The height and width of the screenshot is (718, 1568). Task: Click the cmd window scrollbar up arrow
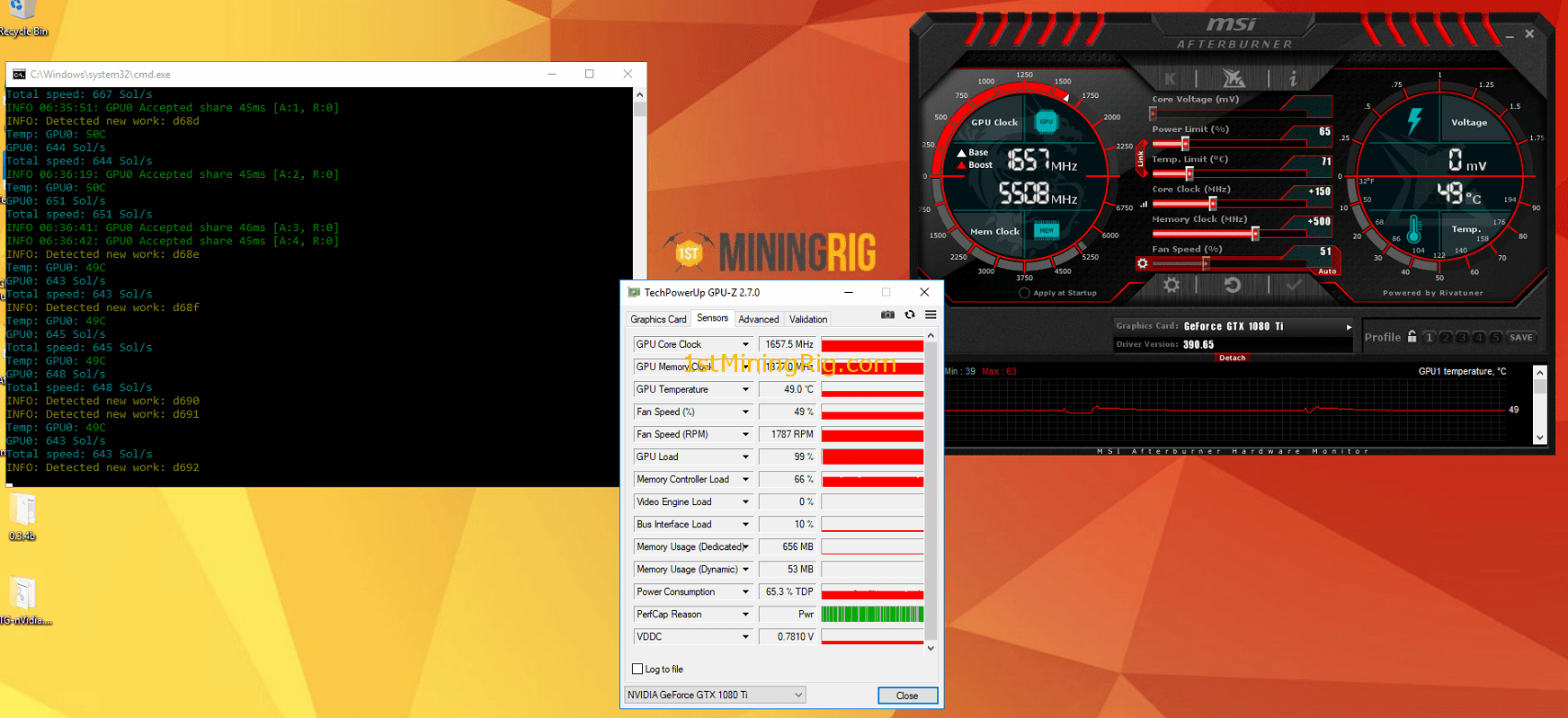coord(639,94)
